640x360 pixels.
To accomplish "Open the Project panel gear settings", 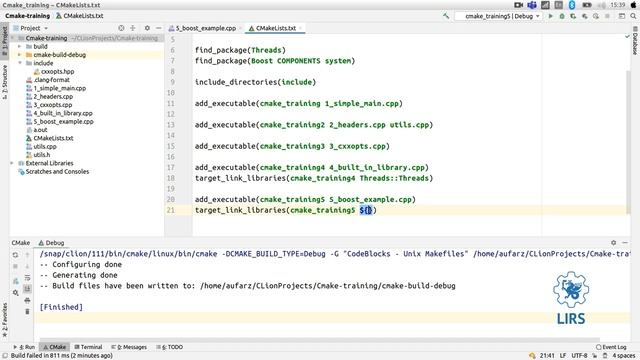I will pyautogui.click(x=147, y=28).
